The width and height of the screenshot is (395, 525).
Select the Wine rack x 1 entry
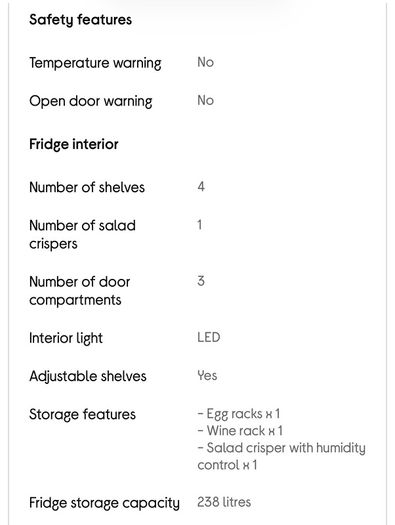[240, 431]
